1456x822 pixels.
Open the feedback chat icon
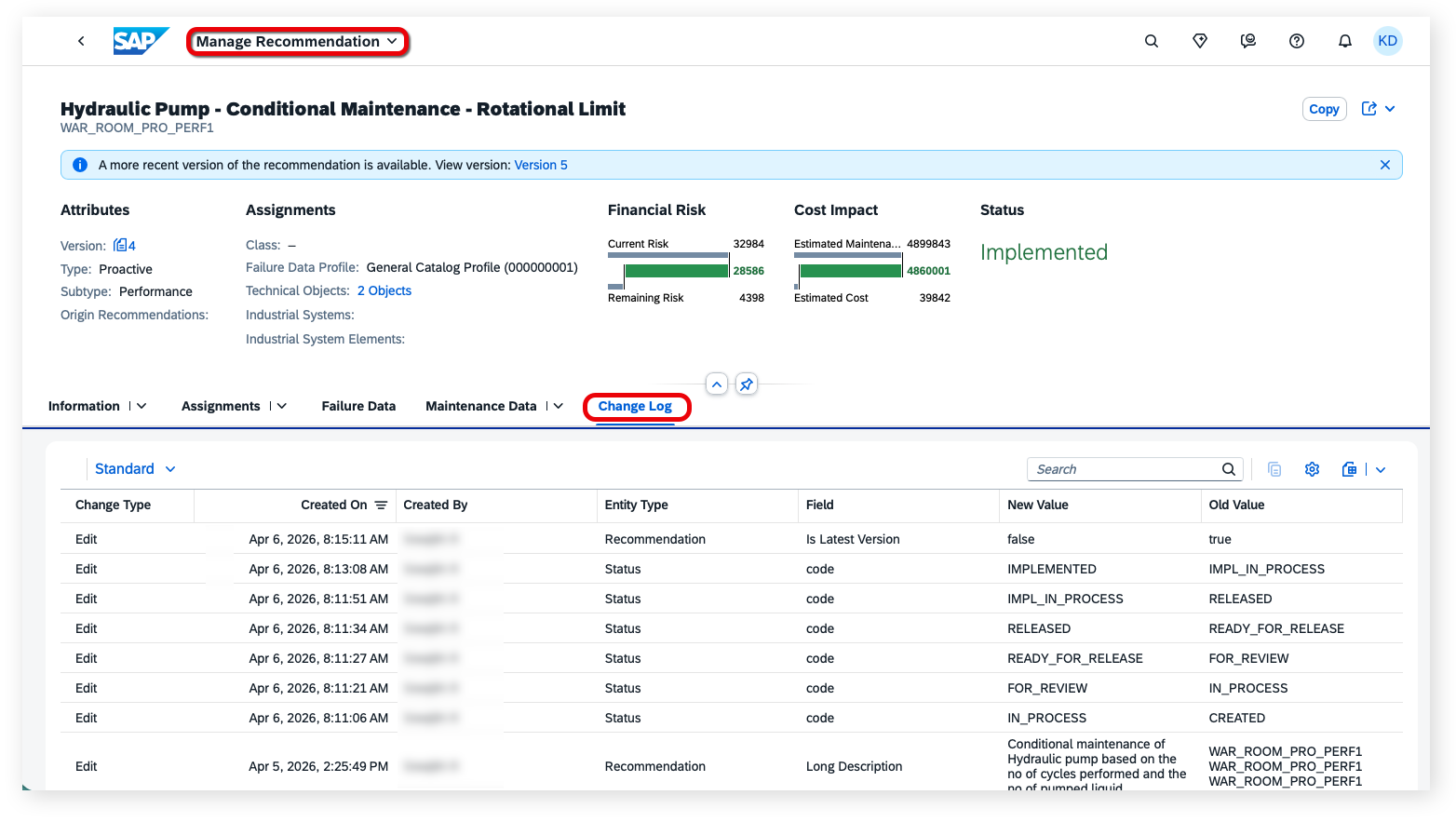1248,41
